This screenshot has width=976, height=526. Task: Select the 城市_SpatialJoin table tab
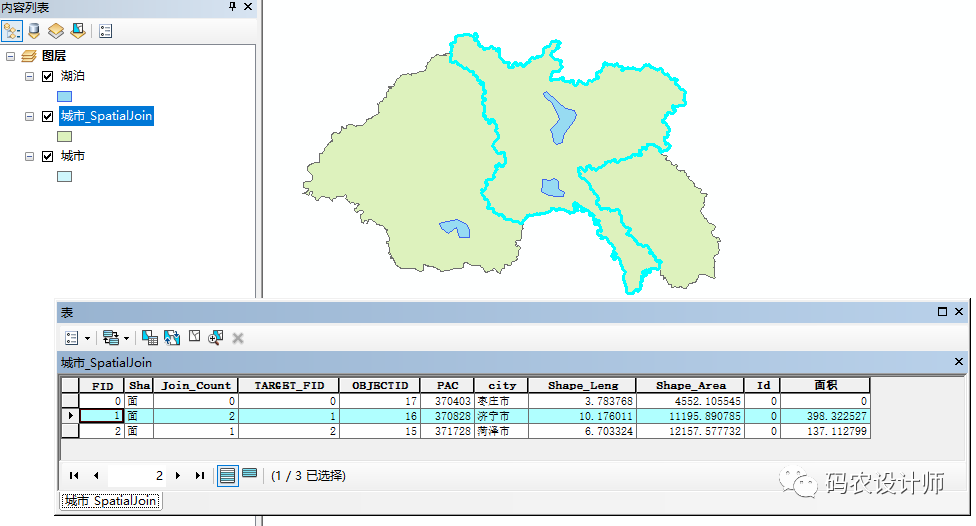point(110,501)
